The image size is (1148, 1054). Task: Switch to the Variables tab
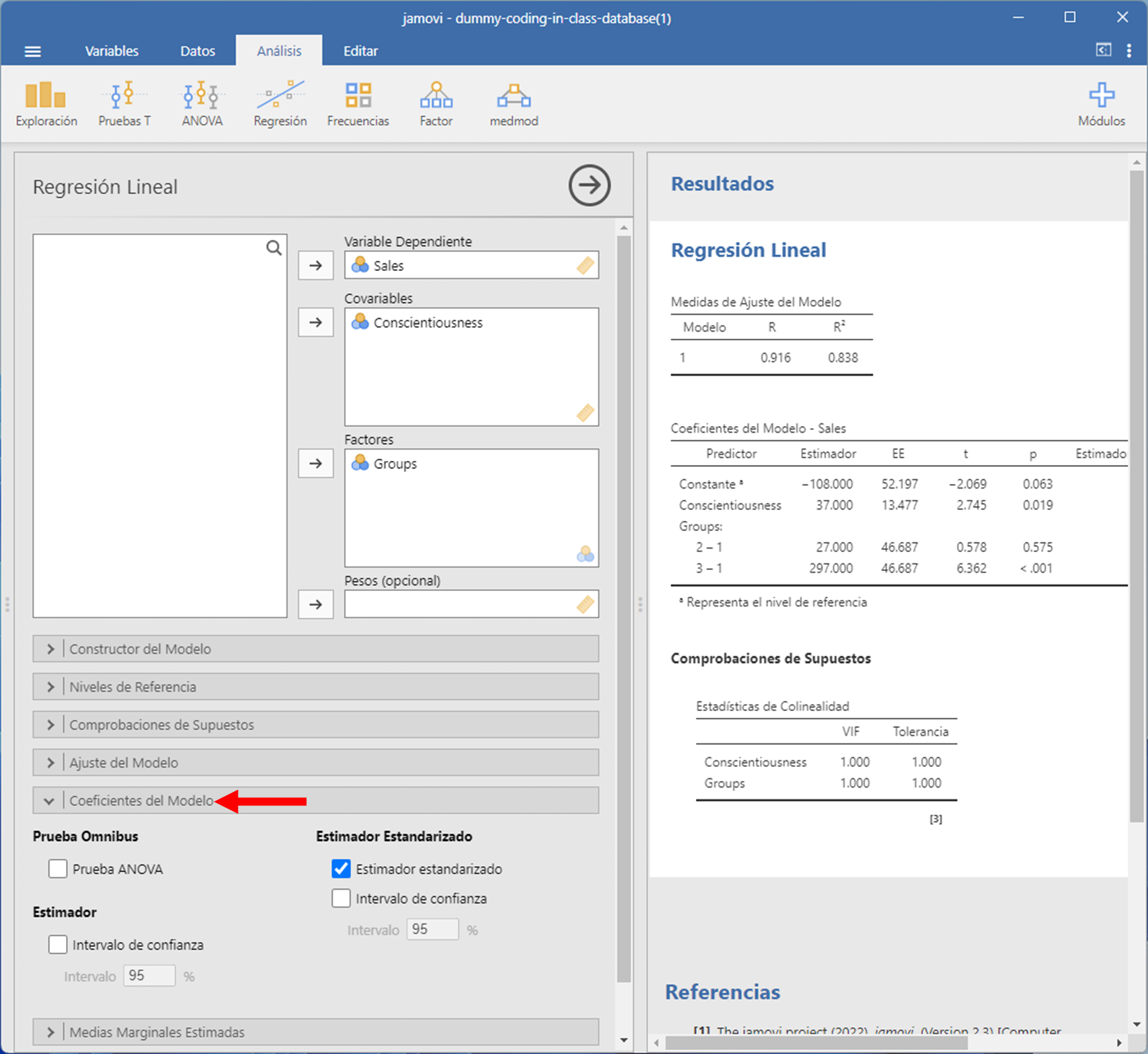click(111, 51)
